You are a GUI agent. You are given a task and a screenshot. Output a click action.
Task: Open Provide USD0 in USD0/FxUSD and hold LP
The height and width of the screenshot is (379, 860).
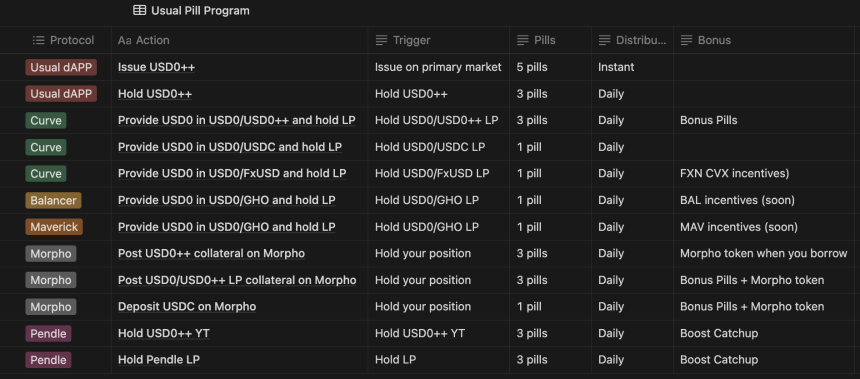232,173
